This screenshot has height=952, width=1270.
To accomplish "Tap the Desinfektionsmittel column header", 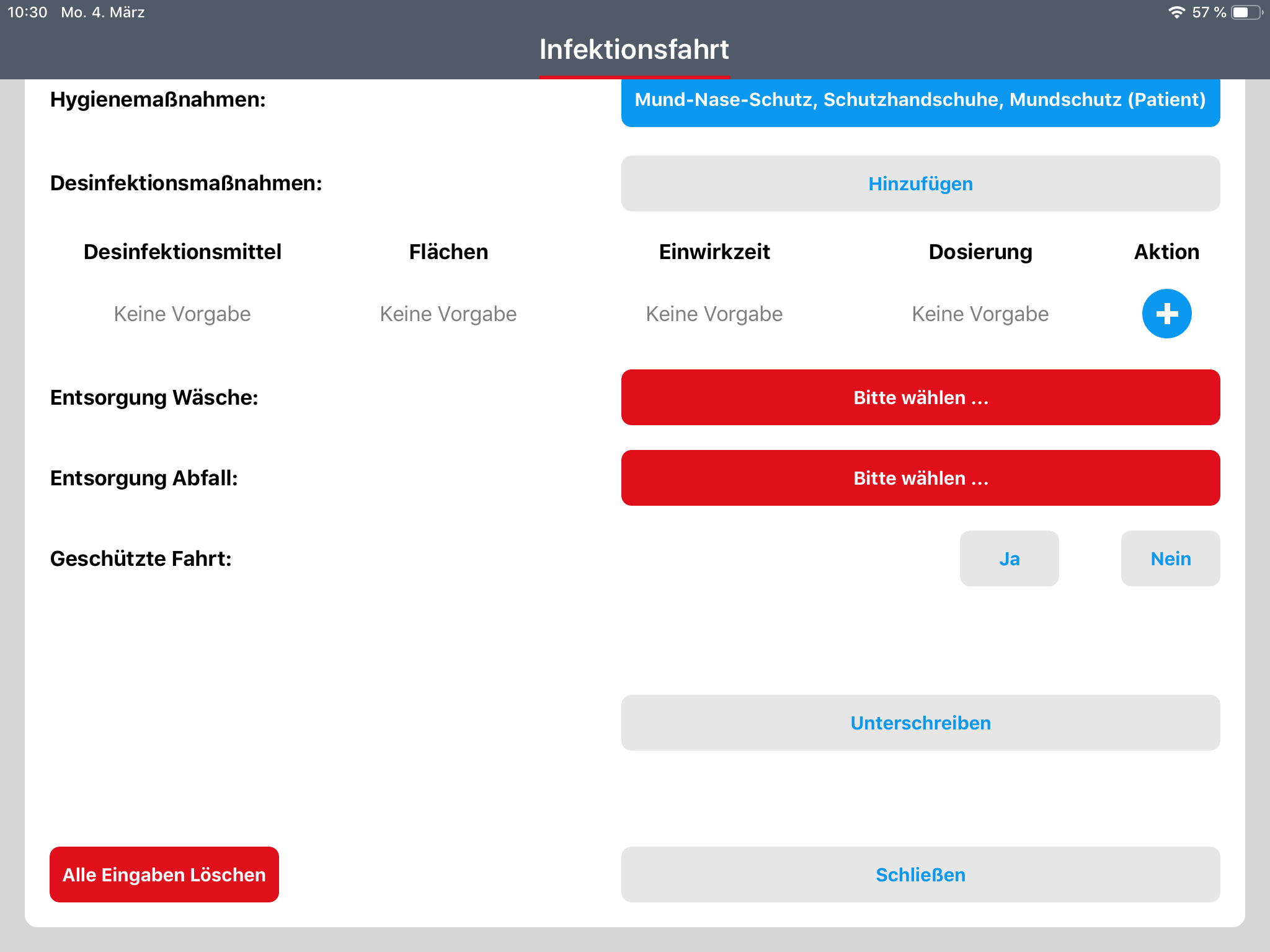I will tap(182, 252).
